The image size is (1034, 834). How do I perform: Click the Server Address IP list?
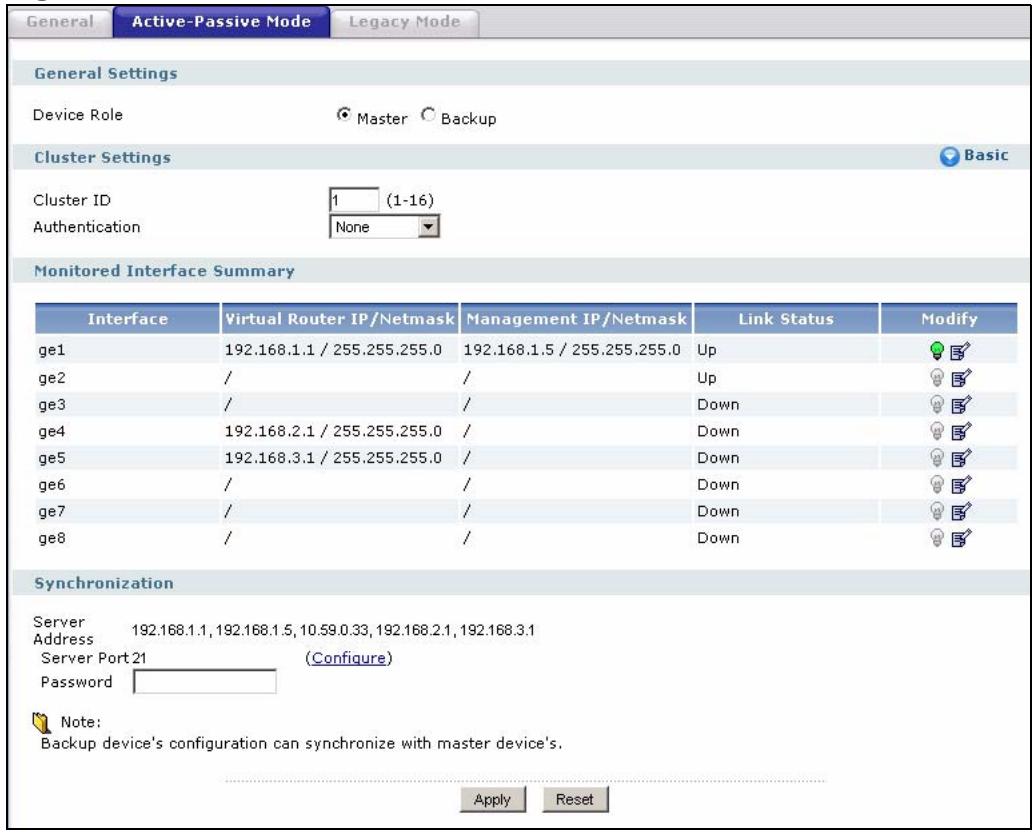tap(333, 630)
